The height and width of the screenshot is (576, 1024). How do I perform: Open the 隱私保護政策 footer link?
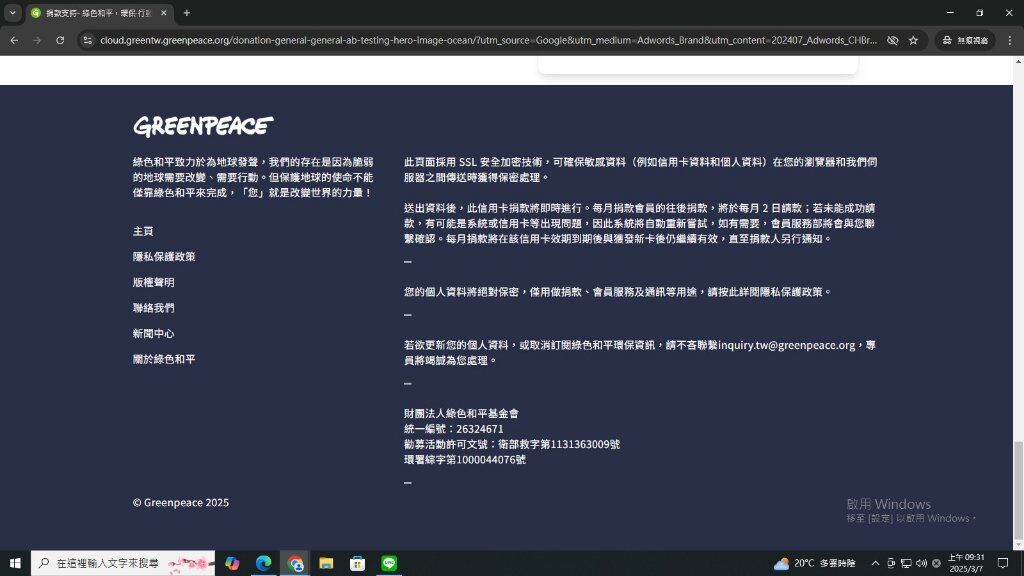[164, 257]
